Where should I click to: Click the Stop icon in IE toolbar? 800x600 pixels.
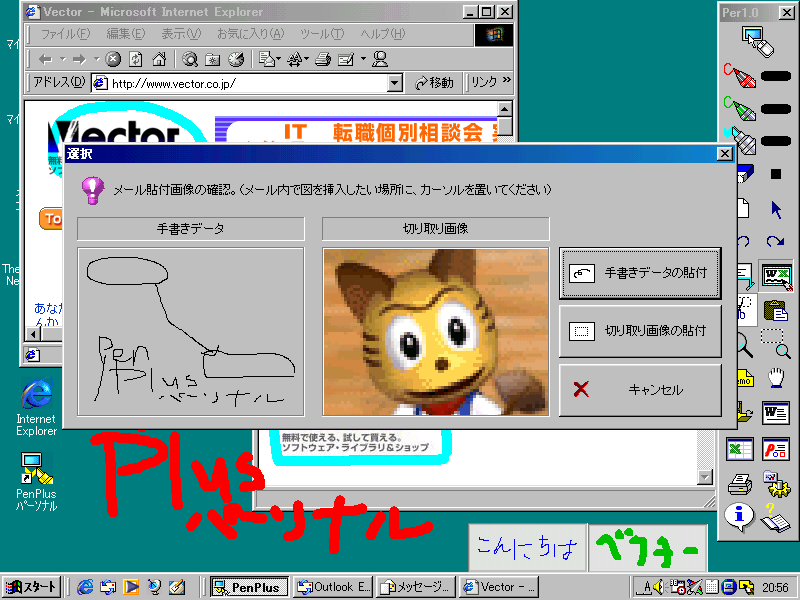[x=113, y=60]
